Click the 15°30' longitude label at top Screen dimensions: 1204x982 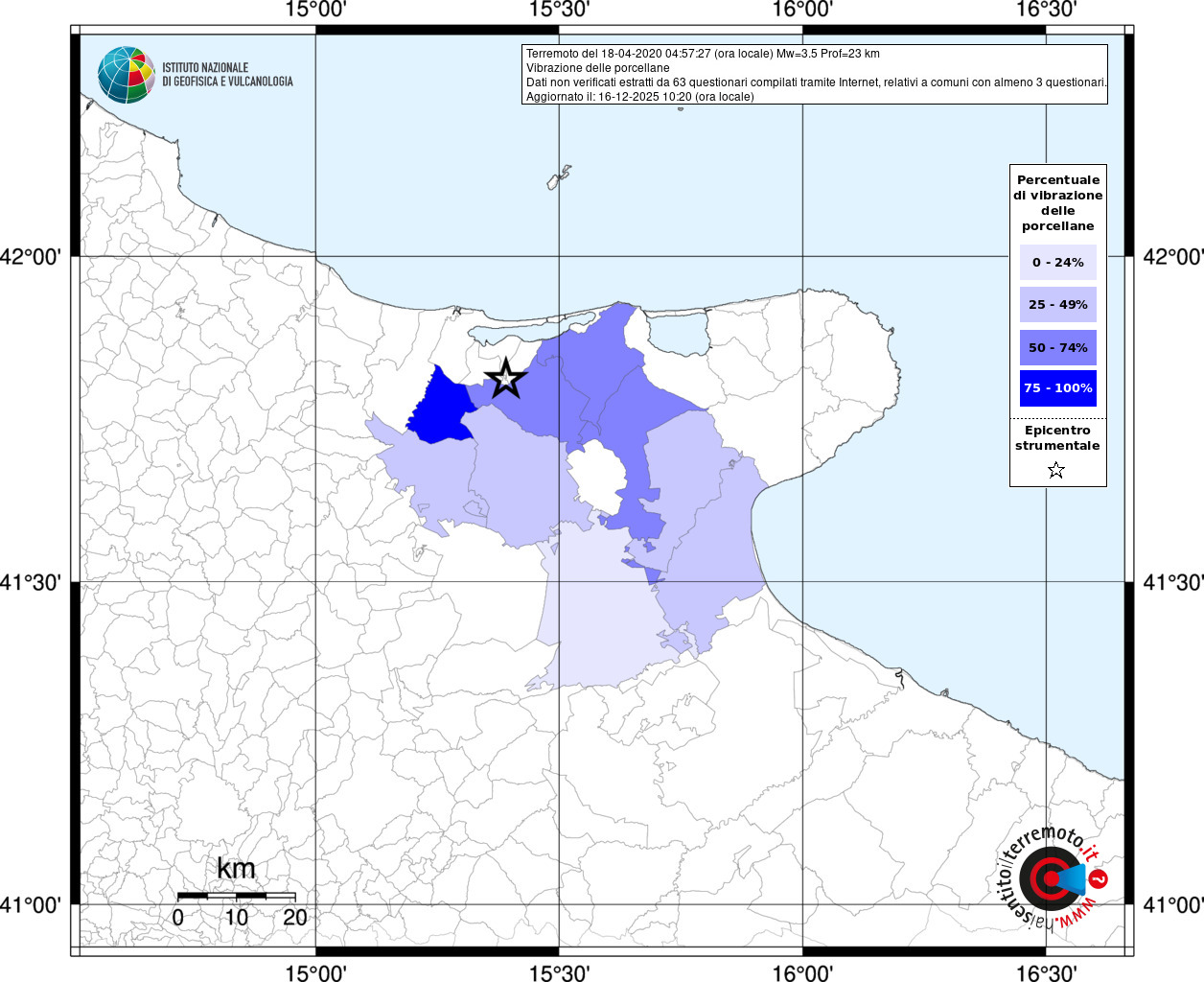[x=559, y=10]
